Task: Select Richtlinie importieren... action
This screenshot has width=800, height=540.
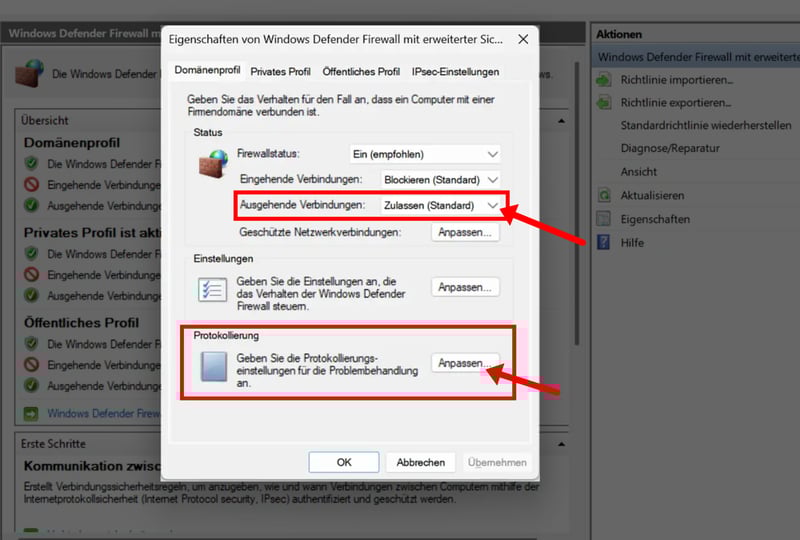Action: click(x=677, y=80)
